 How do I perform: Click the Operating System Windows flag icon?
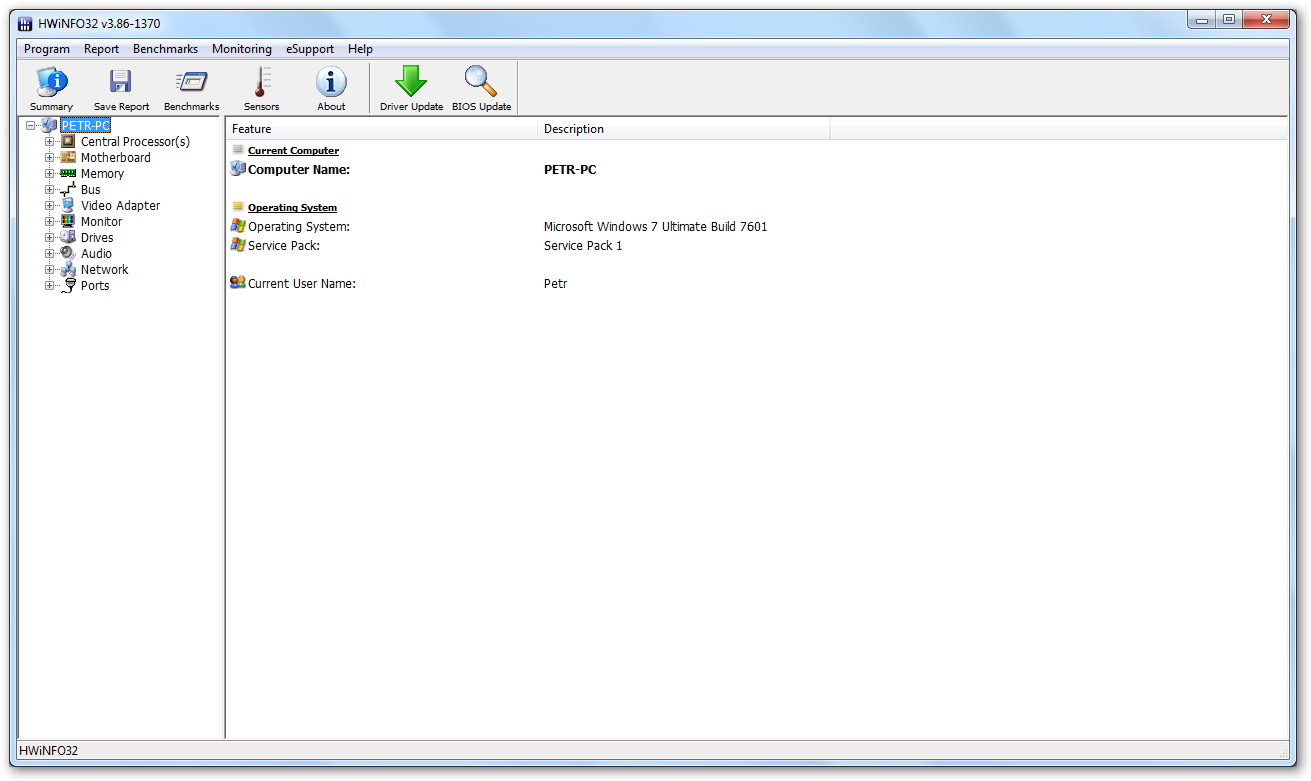coord(238,226)
